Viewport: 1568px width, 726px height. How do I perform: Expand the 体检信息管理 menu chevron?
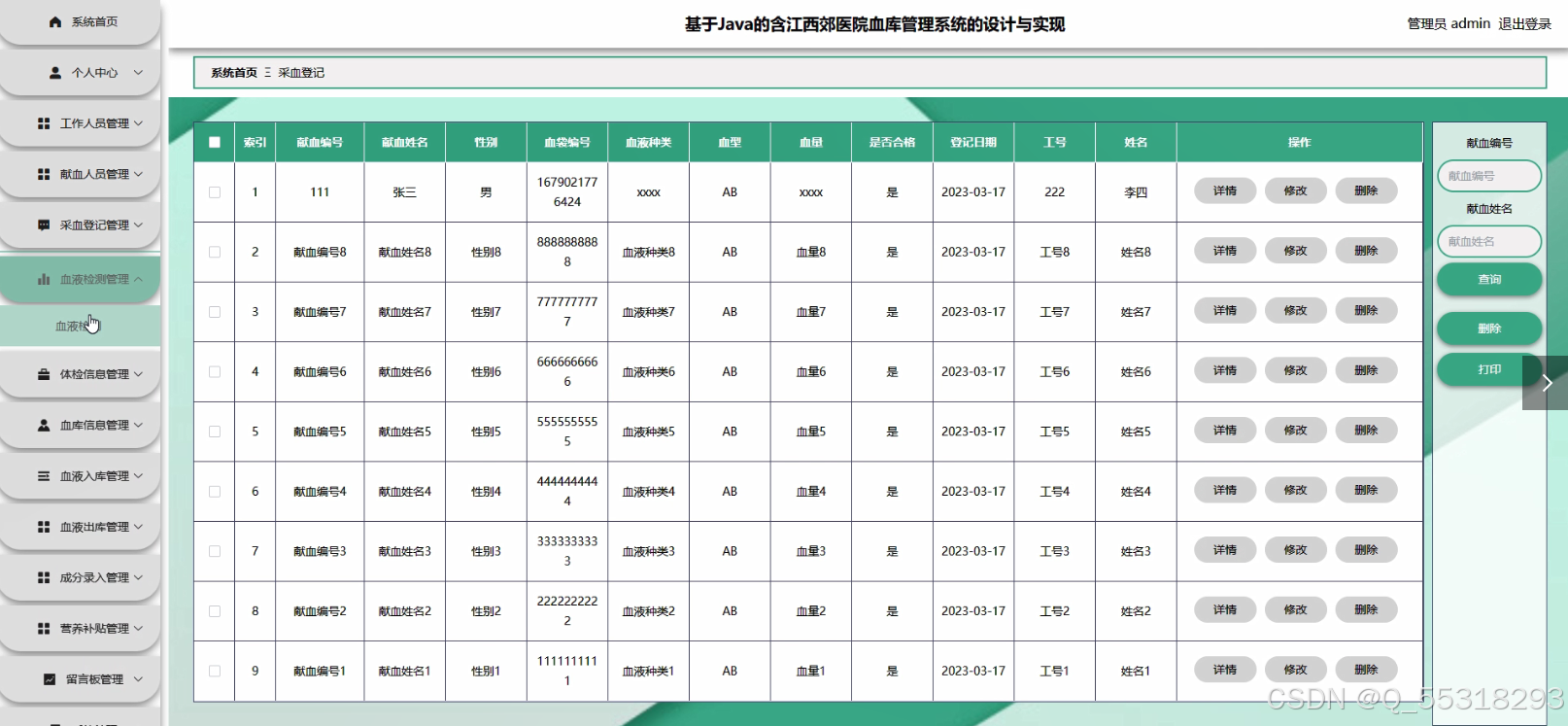(x=138, y=374)
